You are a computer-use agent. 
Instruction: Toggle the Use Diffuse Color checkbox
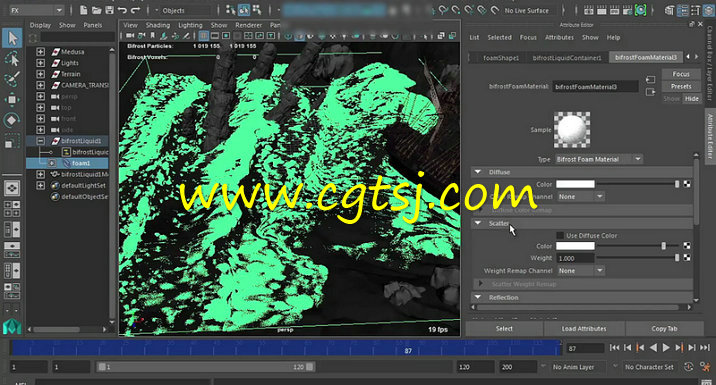[560, 236]
